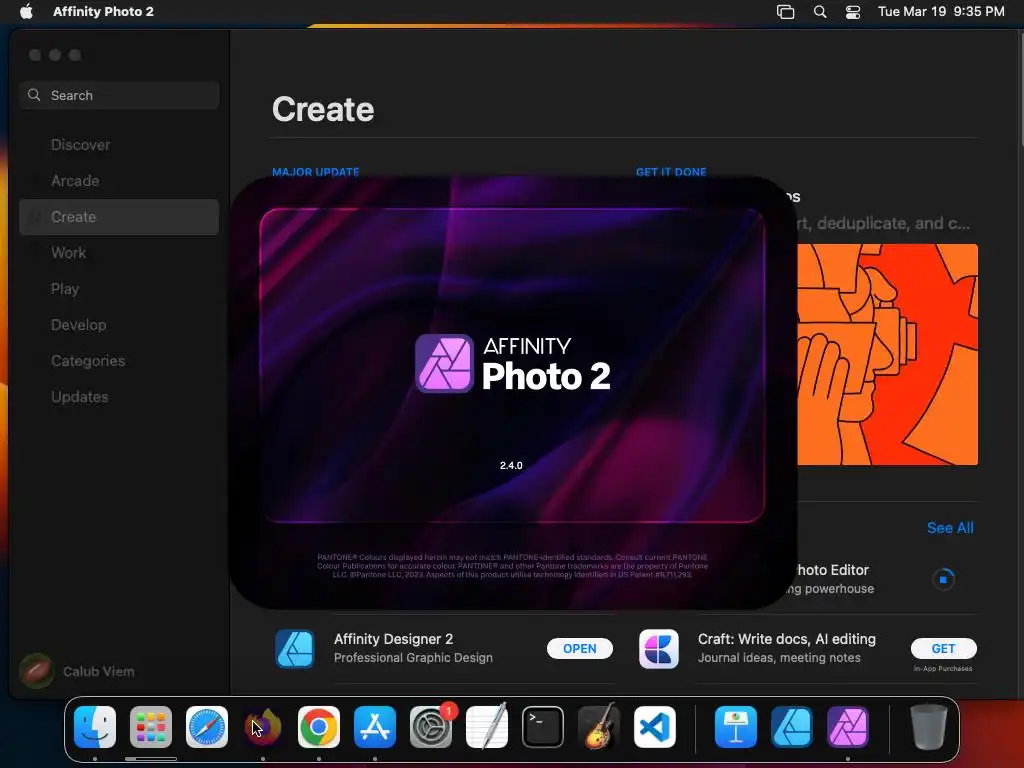Click Stage Manager menu bar icon
This screenshot has width=1024, height=768.
pos(786,12)
